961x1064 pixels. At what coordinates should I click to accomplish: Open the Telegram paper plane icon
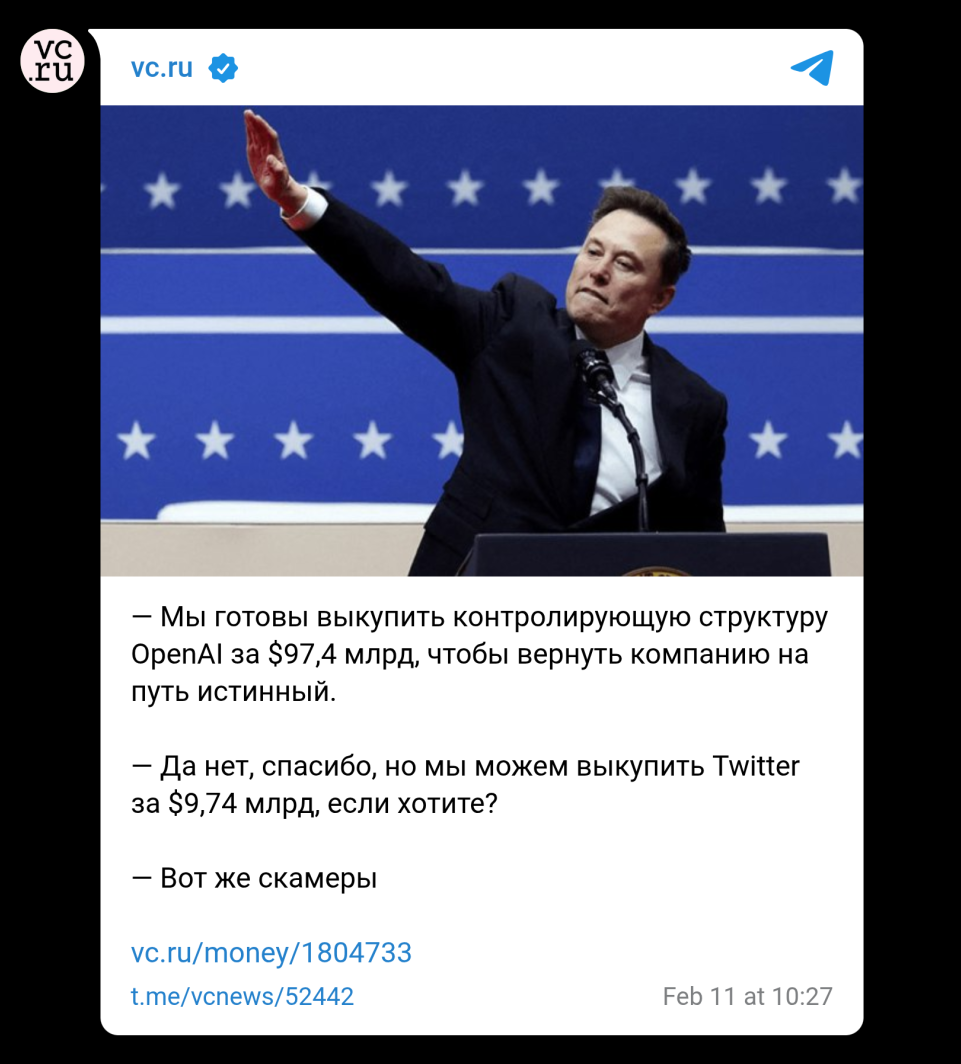812,68
